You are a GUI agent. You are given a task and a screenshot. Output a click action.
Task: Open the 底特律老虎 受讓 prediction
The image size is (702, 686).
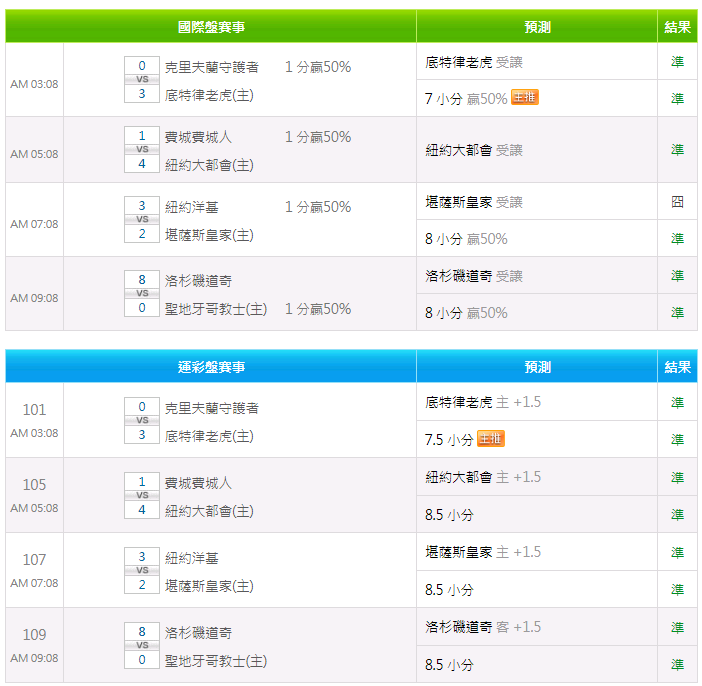[474, 62]
